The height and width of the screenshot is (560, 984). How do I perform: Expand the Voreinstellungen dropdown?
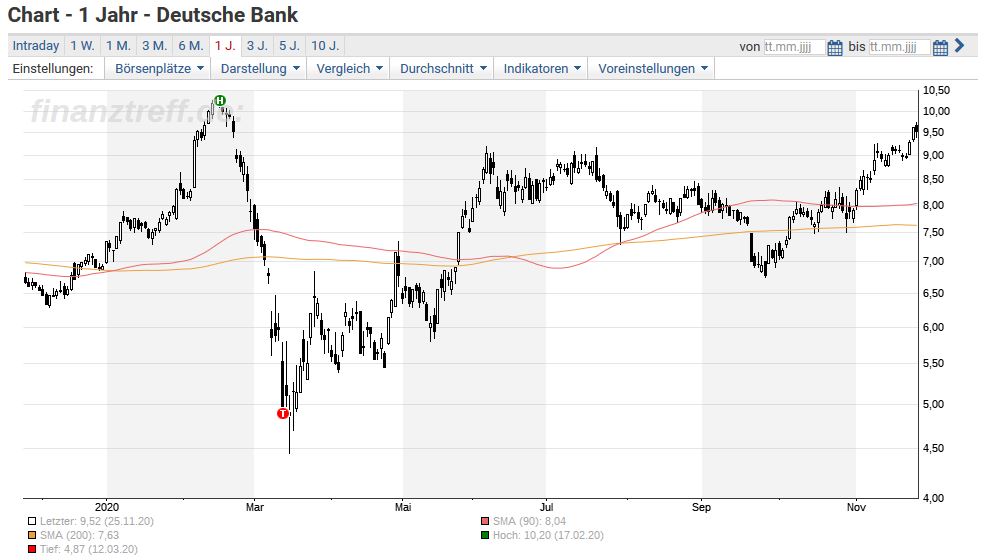[x=653, y=68]
